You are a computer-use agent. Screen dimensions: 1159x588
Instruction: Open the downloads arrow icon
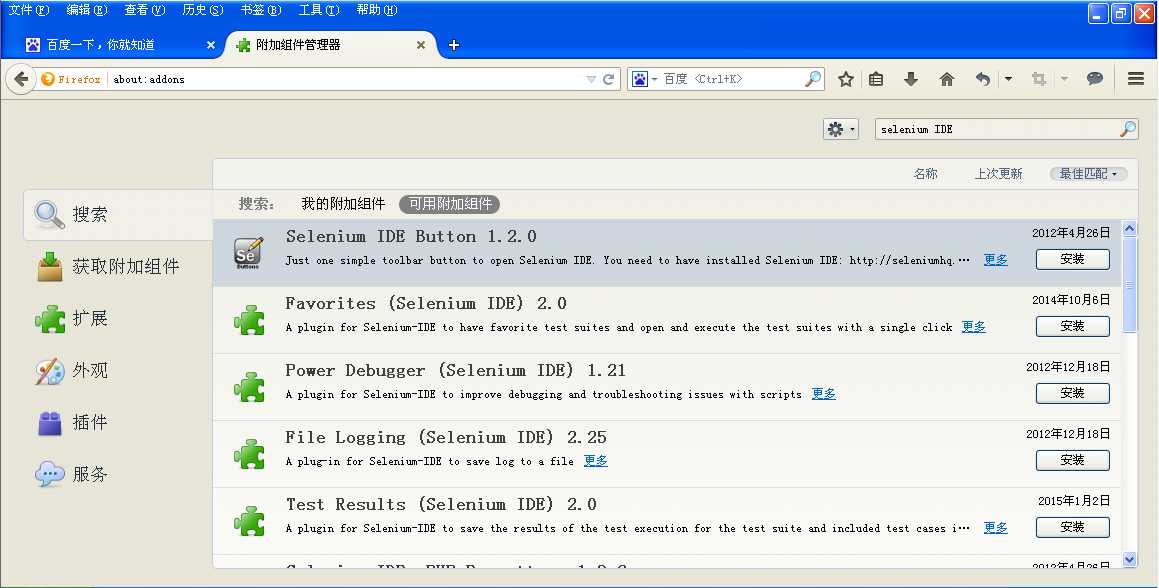(911, 79)
